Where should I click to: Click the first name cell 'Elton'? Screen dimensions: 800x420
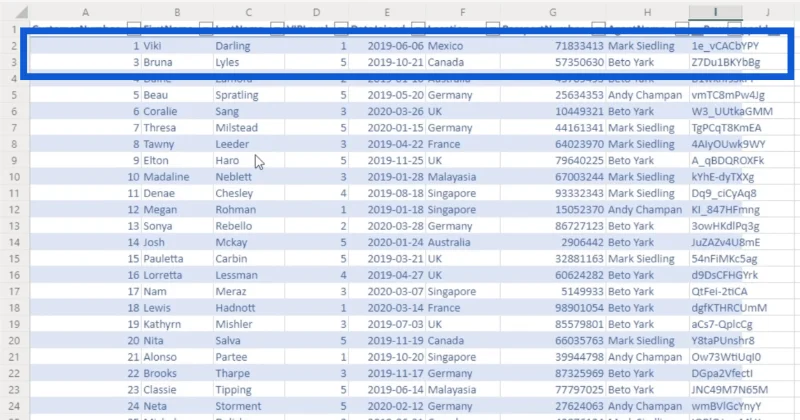tap(177, 160)
